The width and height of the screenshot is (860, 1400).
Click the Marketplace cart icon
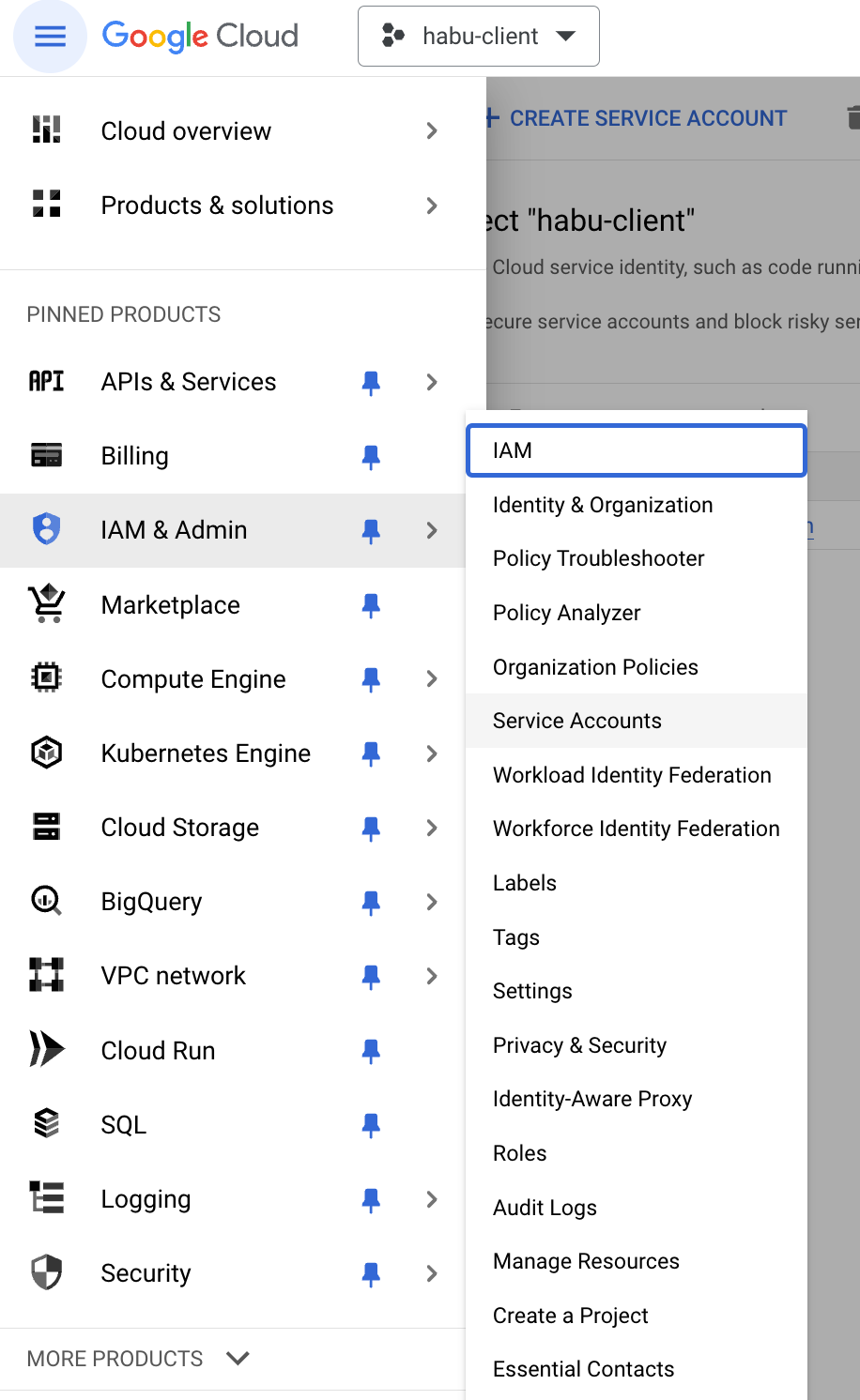[46, 604]
